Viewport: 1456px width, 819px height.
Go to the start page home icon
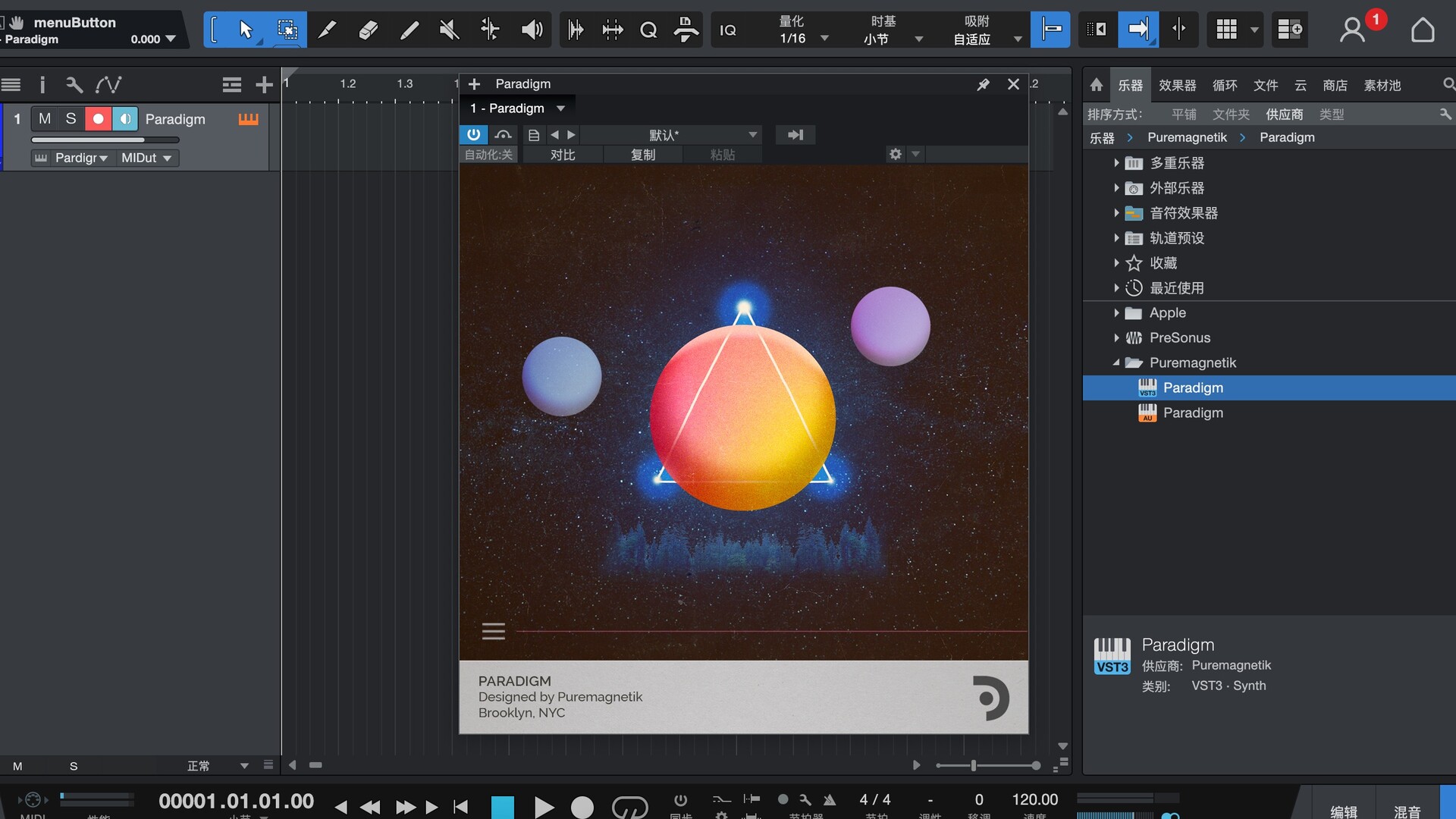pos(1423,30)
